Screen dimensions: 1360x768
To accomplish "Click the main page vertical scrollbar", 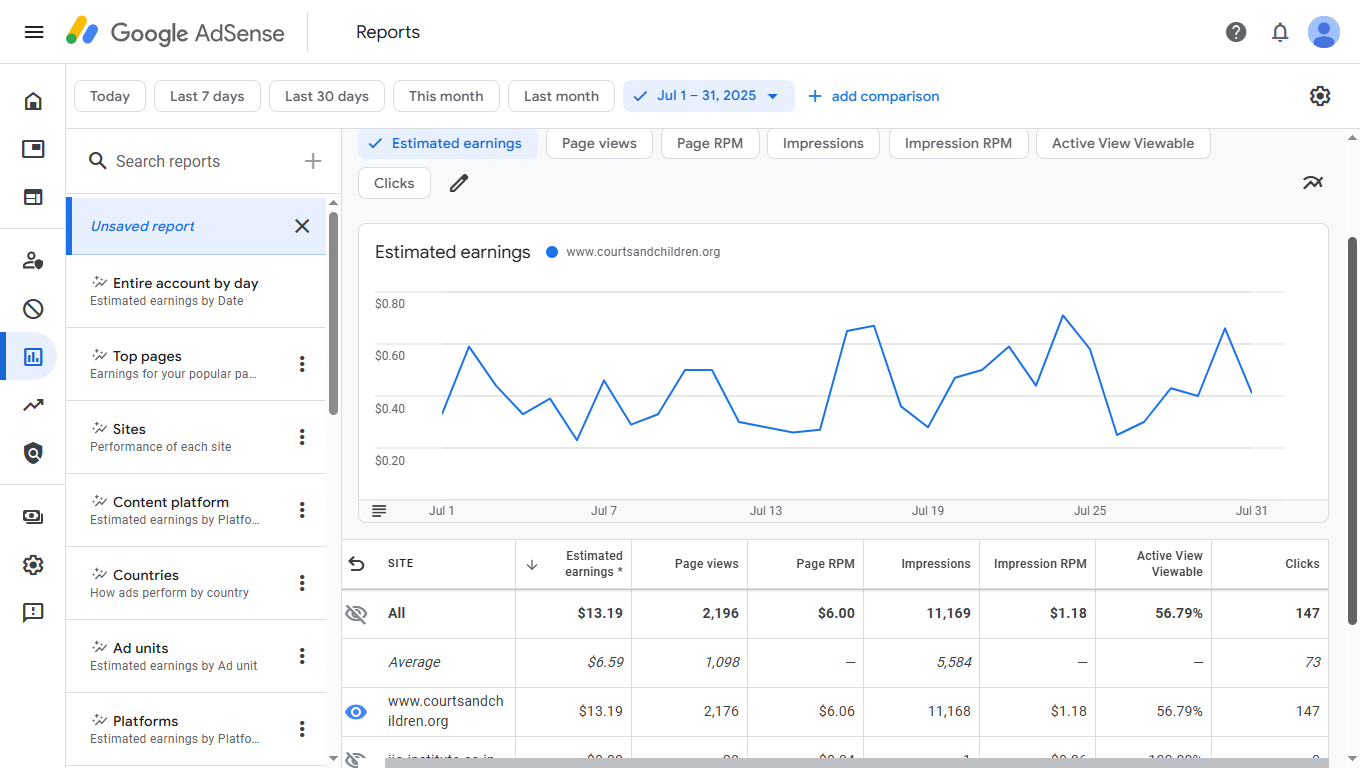I will point(1353,430).
